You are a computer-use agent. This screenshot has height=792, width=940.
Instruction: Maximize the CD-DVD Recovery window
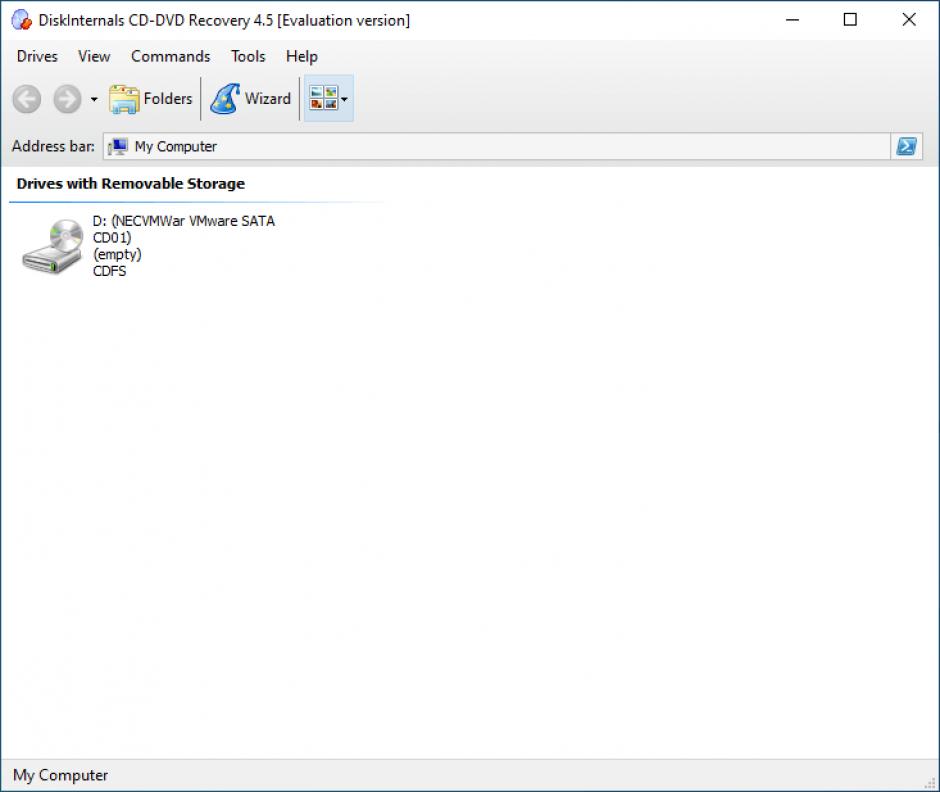click(x=850, y=20)
